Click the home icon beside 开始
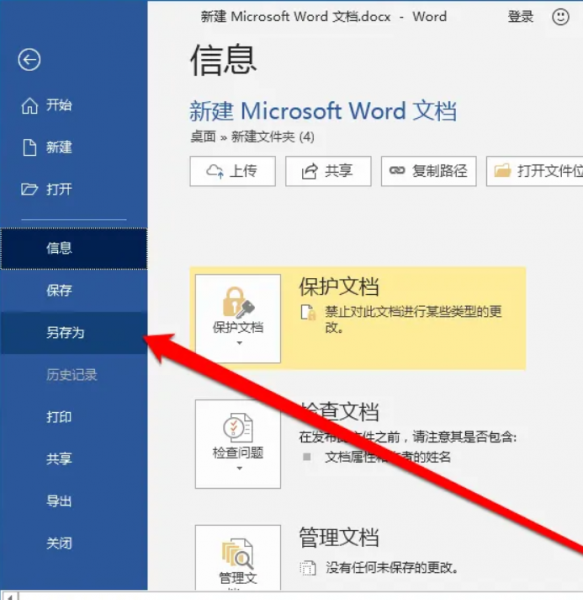The image size is (583, 600). [x=29, y=105]
